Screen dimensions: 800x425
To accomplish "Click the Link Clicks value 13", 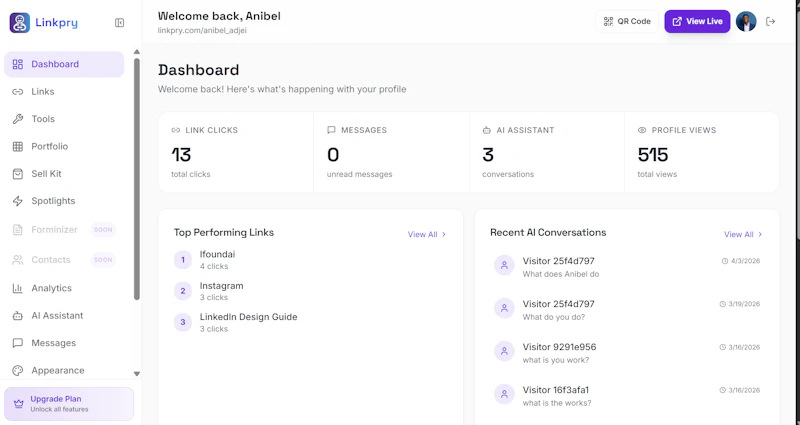I will (181, 155).
